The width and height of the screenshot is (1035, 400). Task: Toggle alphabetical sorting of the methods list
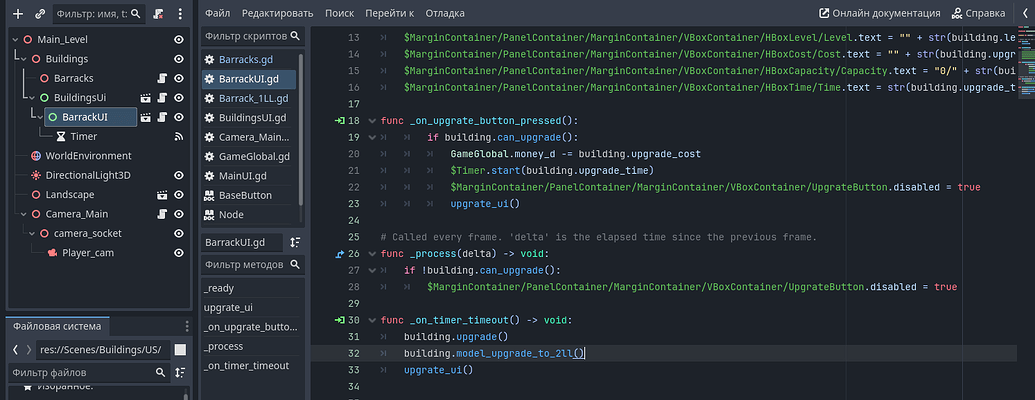point(296,242)
